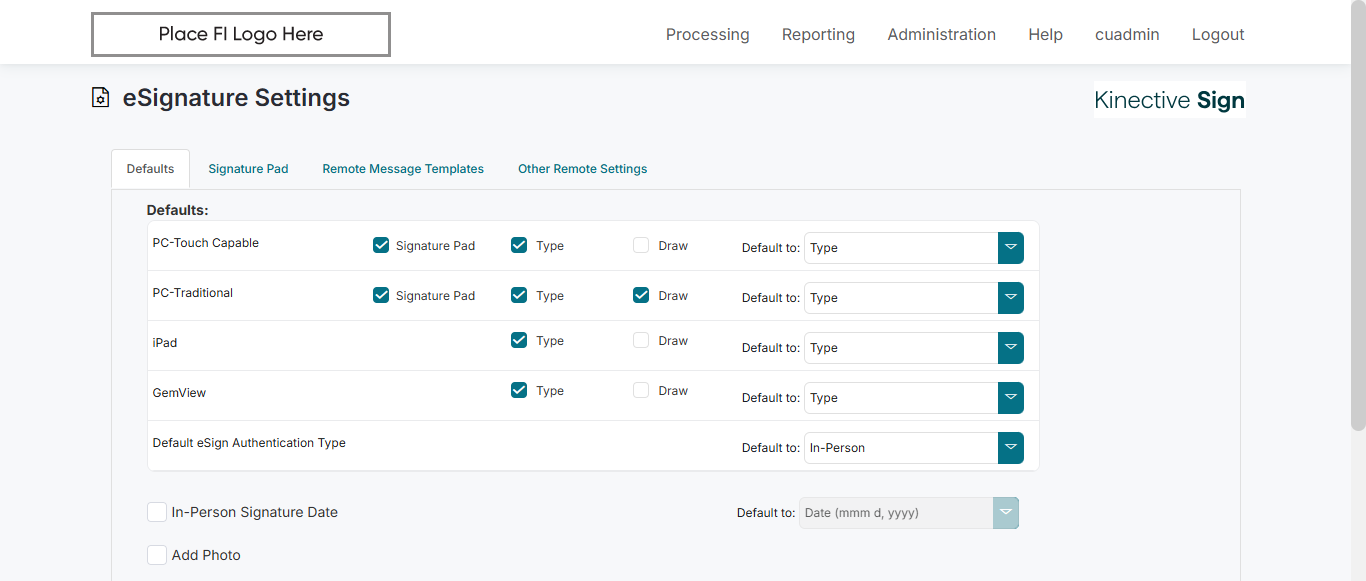Check the In-Person Signature Date box
1366x581 pixels.
pyautogui.click(x=157, y=512)
